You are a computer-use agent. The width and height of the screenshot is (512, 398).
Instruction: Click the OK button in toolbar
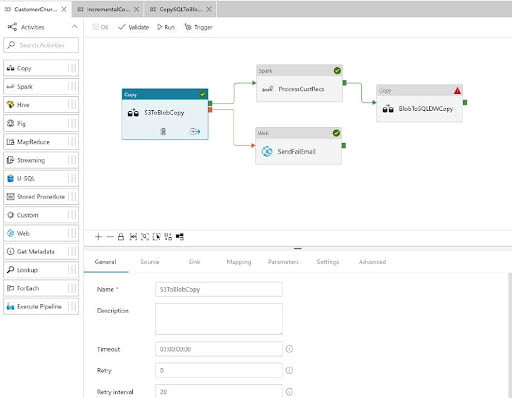[x=100, y=27]
